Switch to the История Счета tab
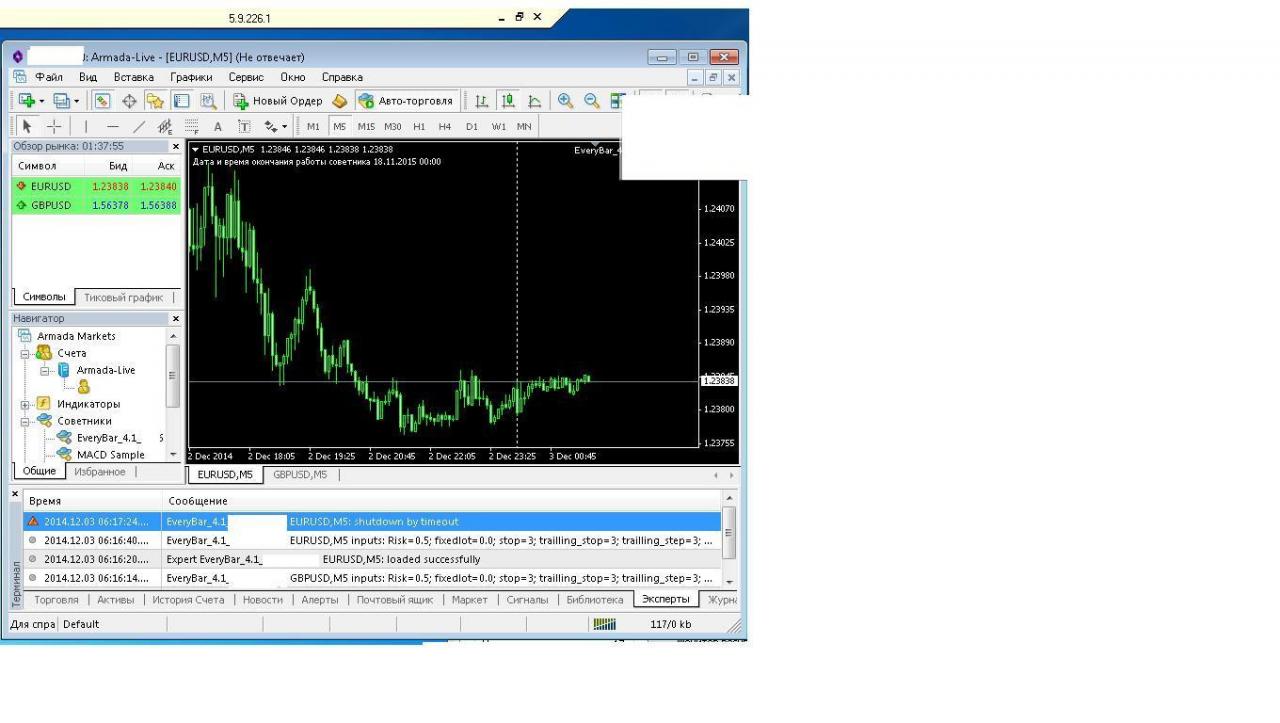Image resolution: width=1280 pixels, height=723 pixels. coord(188,599)
